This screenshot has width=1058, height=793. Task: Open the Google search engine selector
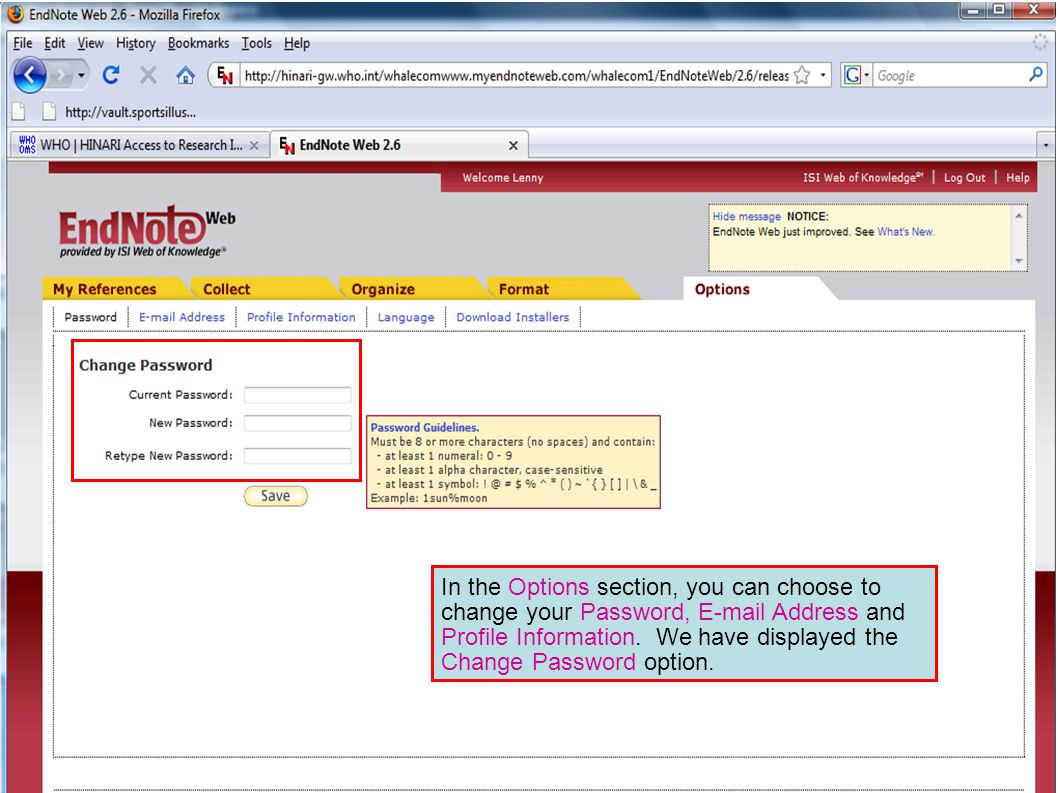click(856, 76)
